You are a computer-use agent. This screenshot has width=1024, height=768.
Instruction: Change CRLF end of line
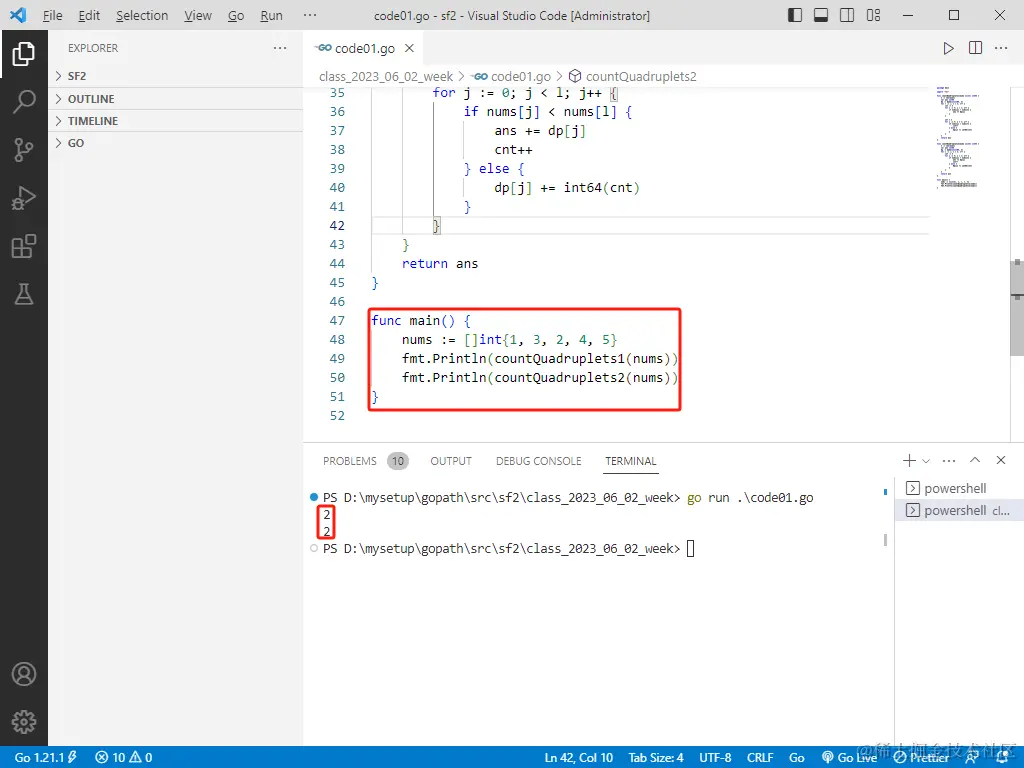(760, 758)
